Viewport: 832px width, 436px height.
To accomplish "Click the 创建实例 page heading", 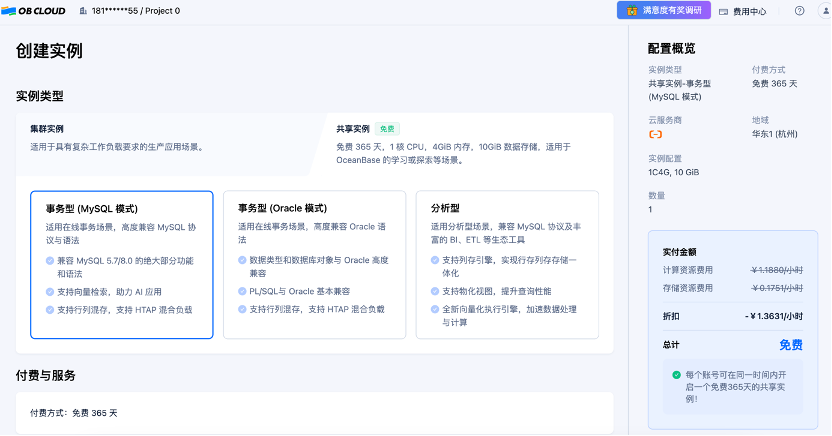I will pyautogui.click(x=49, y=51).
